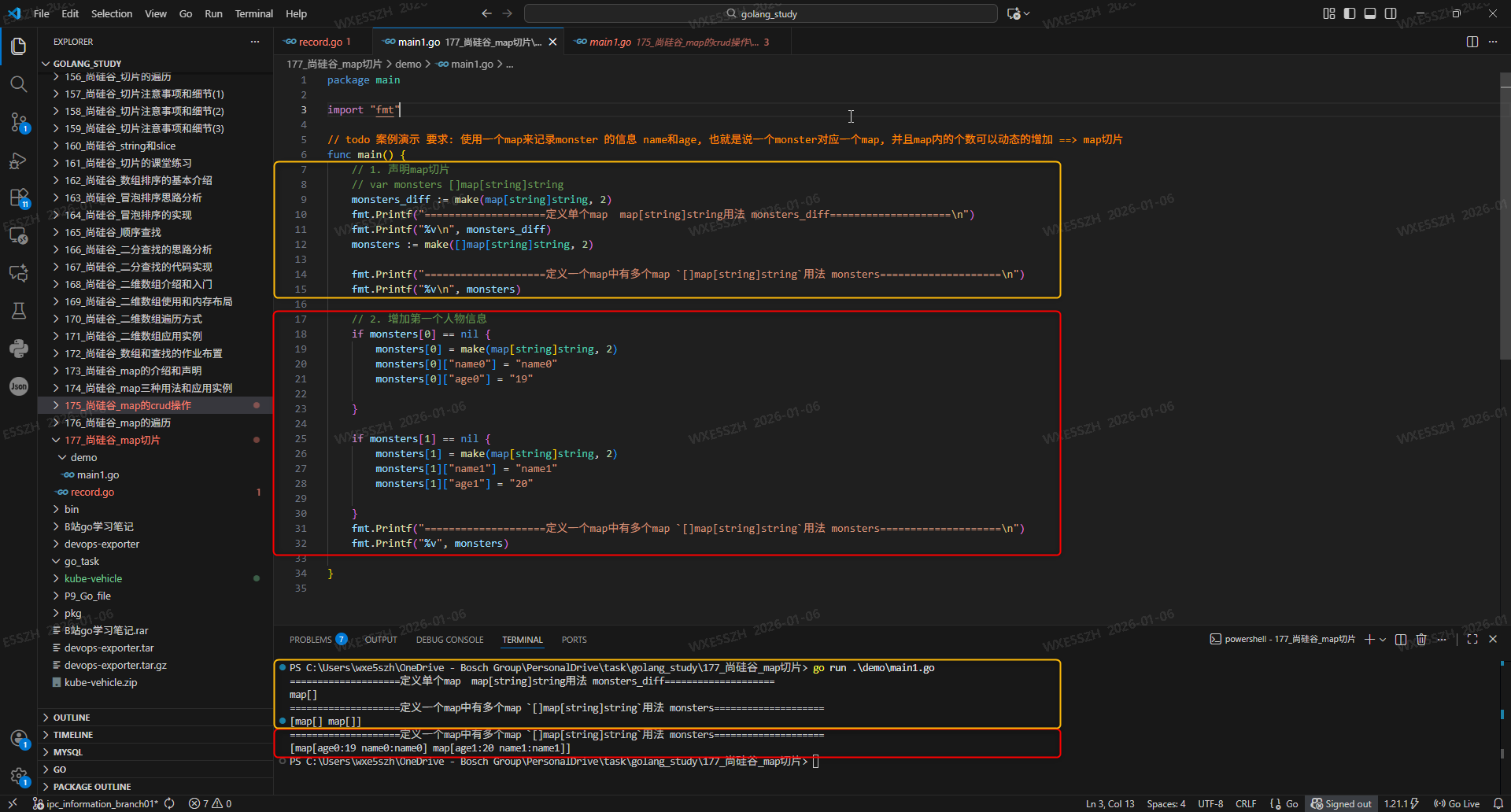1511x812 pixels.
Task: Expand the 176_尚硅谷_map的遍历 folder
Action: pos(155,423)
